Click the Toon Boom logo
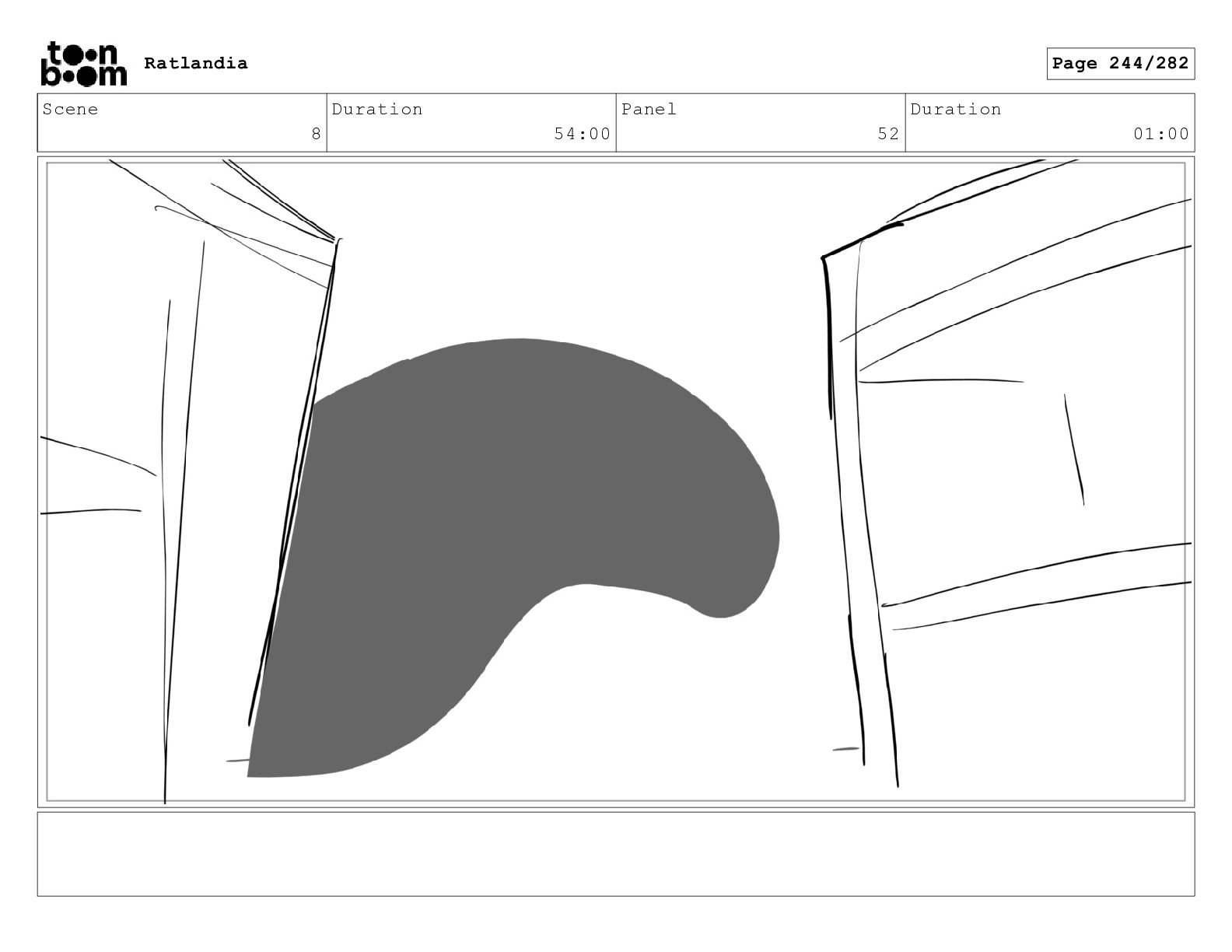1232x952 pixels. tap(83, 64)
